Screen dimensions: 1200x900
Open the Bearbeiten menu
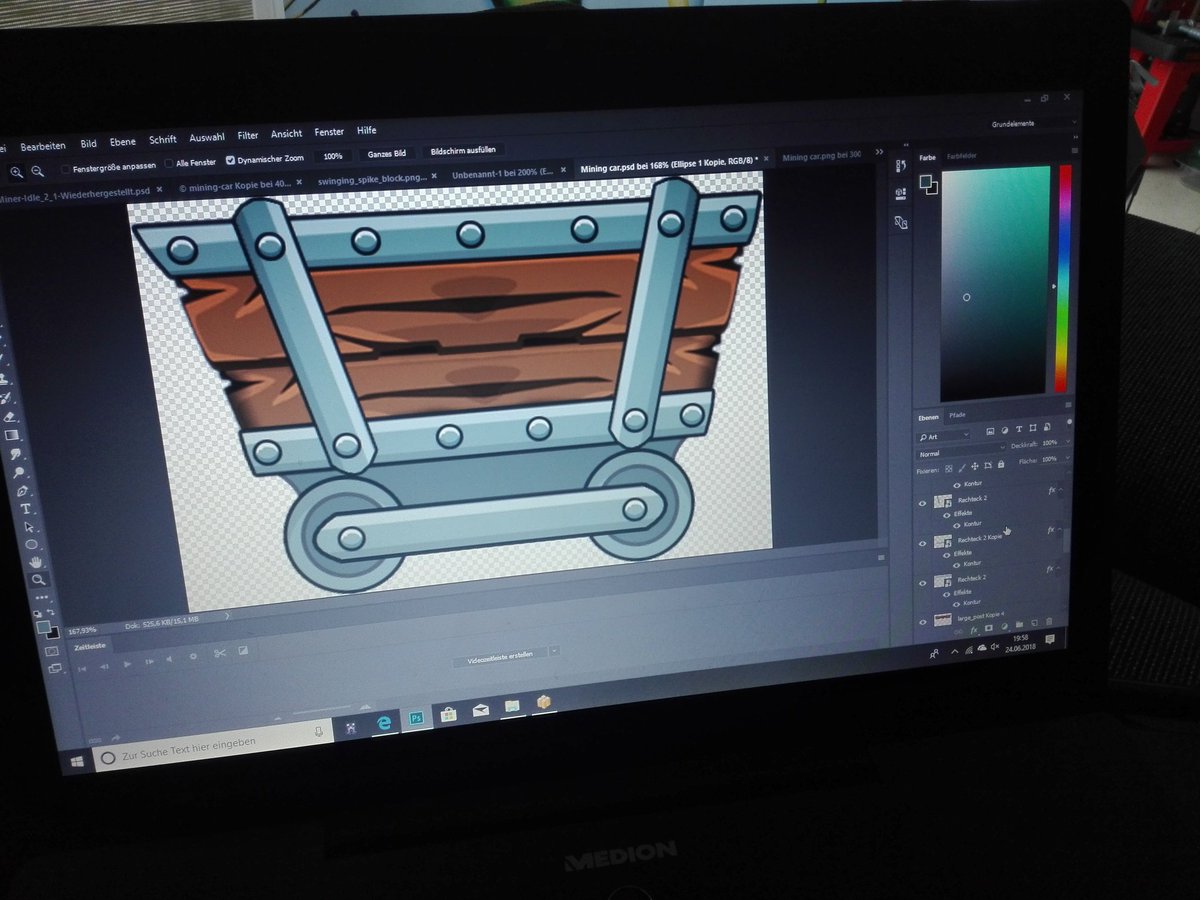coord(43,146)
